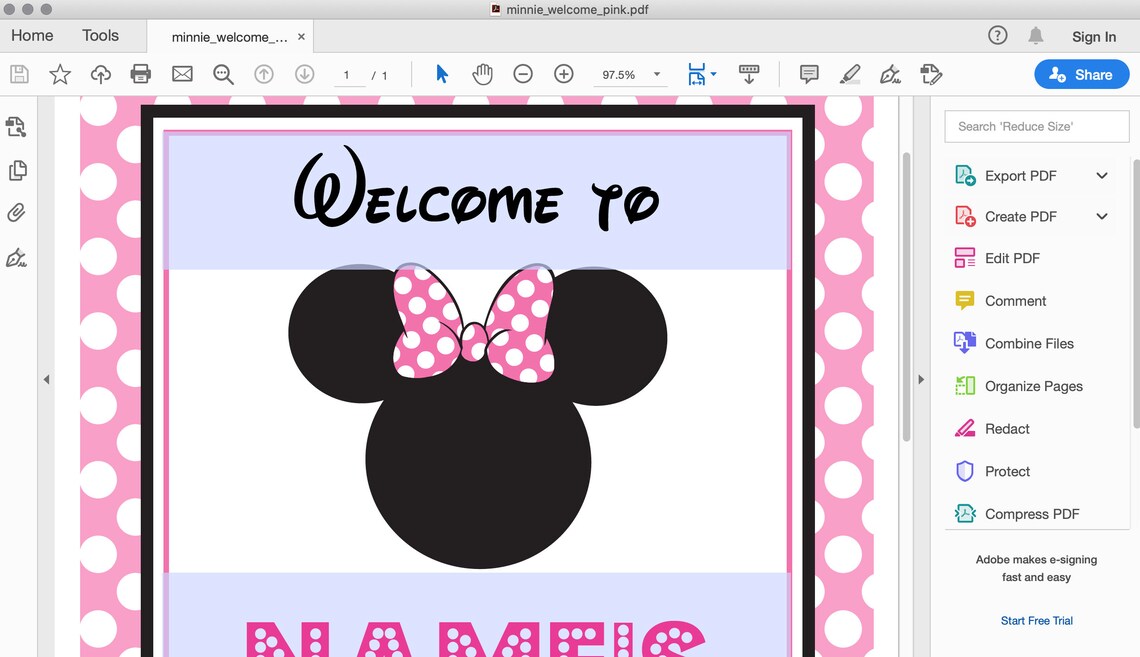The width and height of the screenshot is (1140, 657).
Task: Click the Search 'Reduce Size' field
Action: click(x=1036, y=126)
